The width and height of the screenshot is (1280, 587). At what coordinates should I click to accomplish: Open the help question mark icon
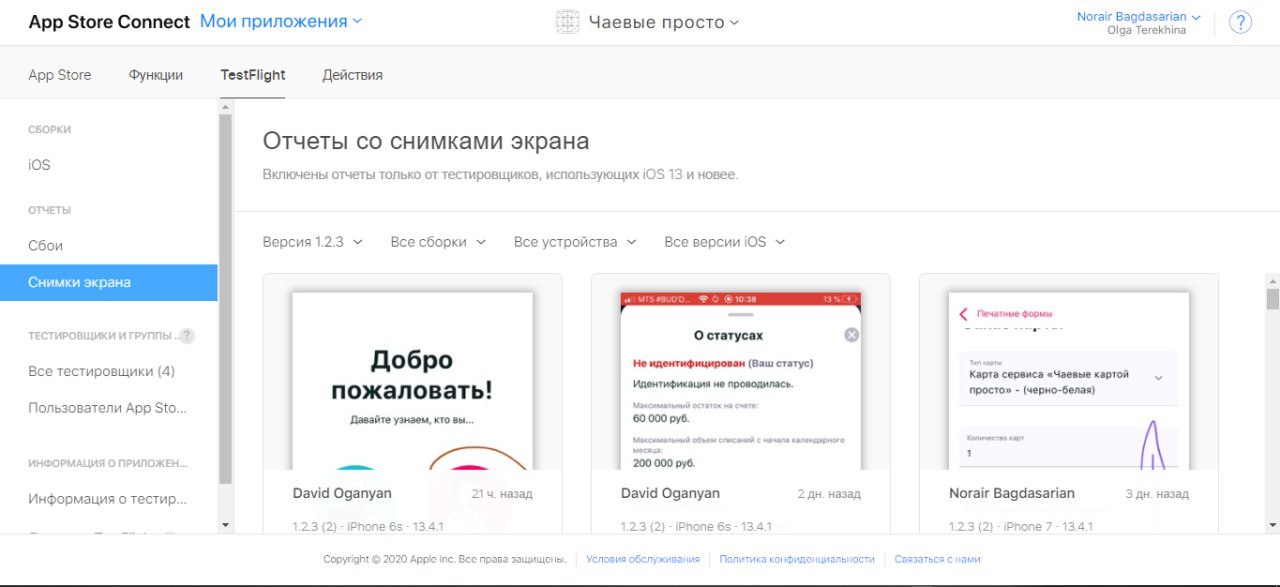click(1240, 22)
